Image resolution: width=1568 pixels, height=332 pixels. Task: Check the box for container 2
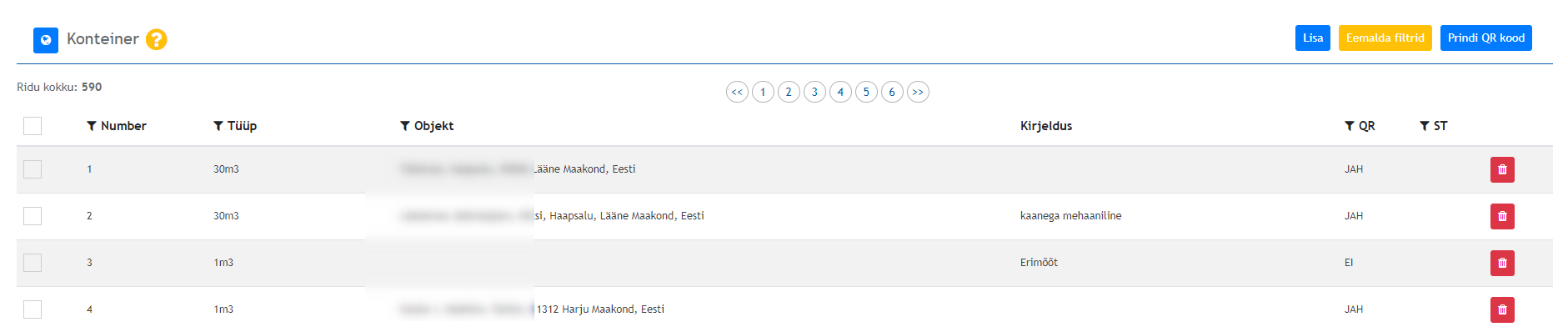33,216
